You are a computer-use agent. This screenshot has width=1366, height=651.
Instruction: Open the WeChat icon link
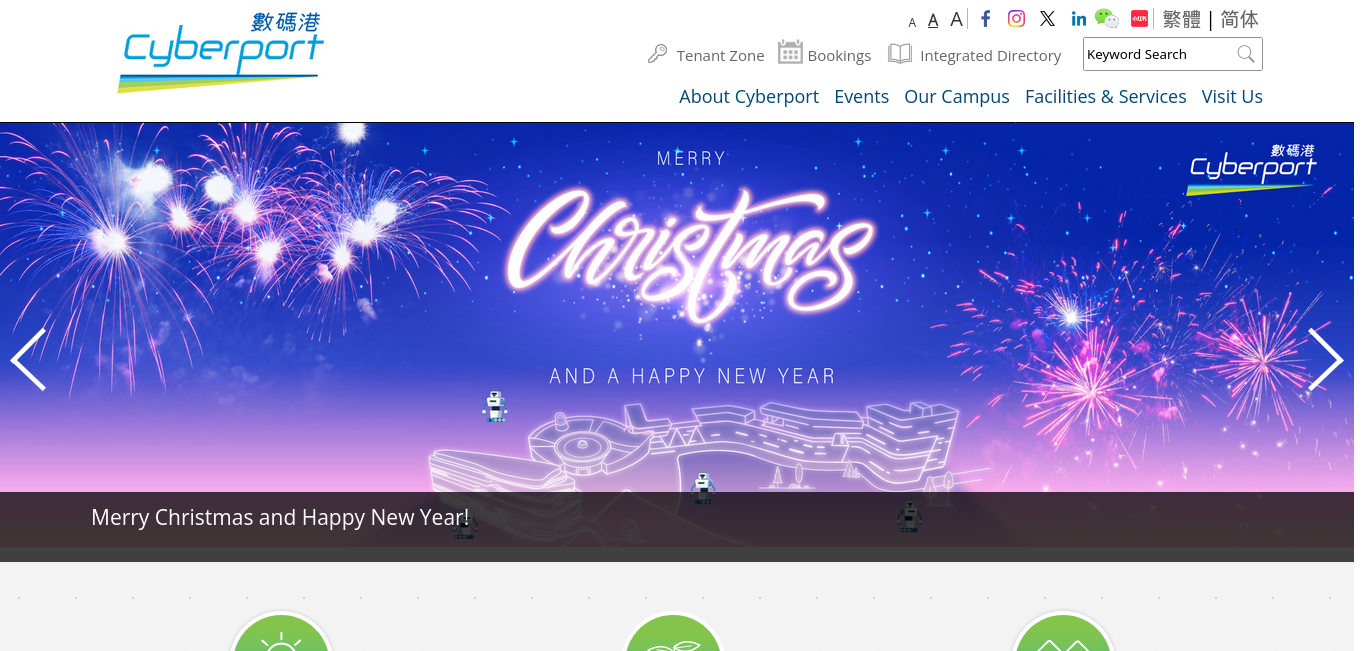click(x=1106, y=19)
